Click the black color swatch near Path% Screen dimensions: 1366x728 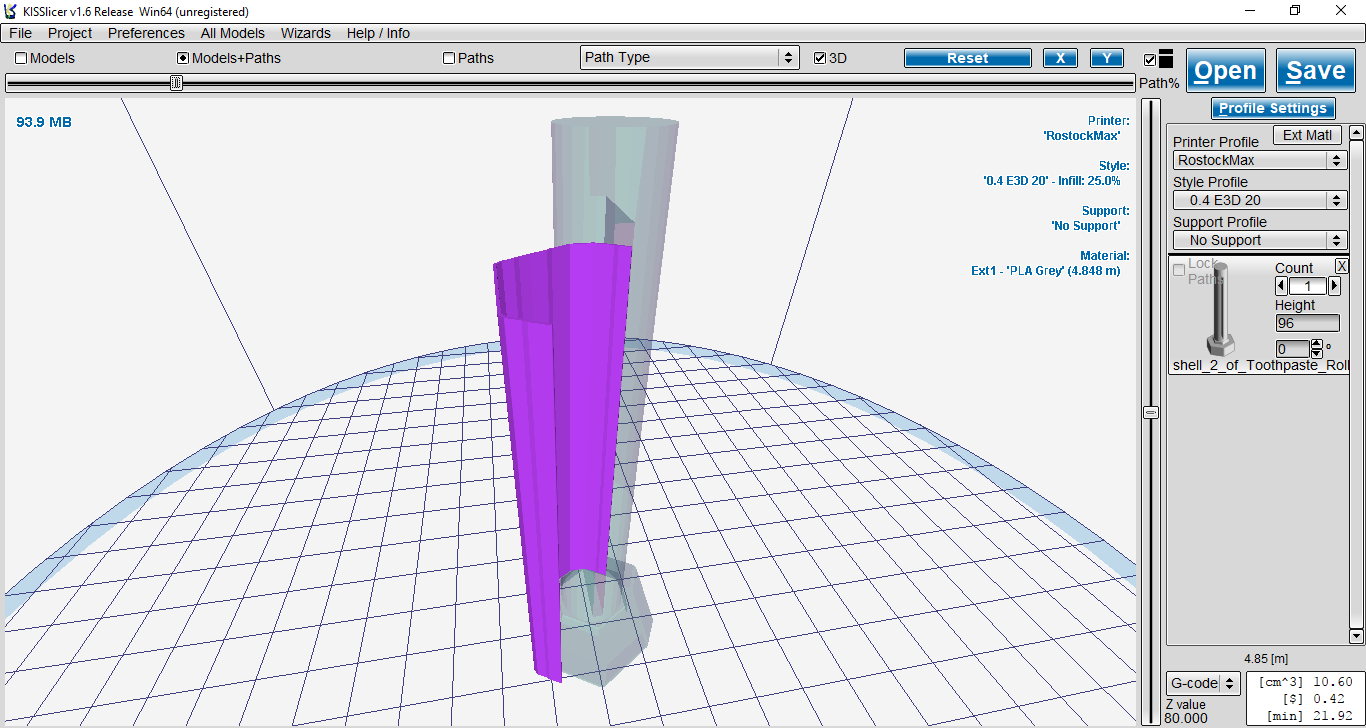(x=1166, y=60)
